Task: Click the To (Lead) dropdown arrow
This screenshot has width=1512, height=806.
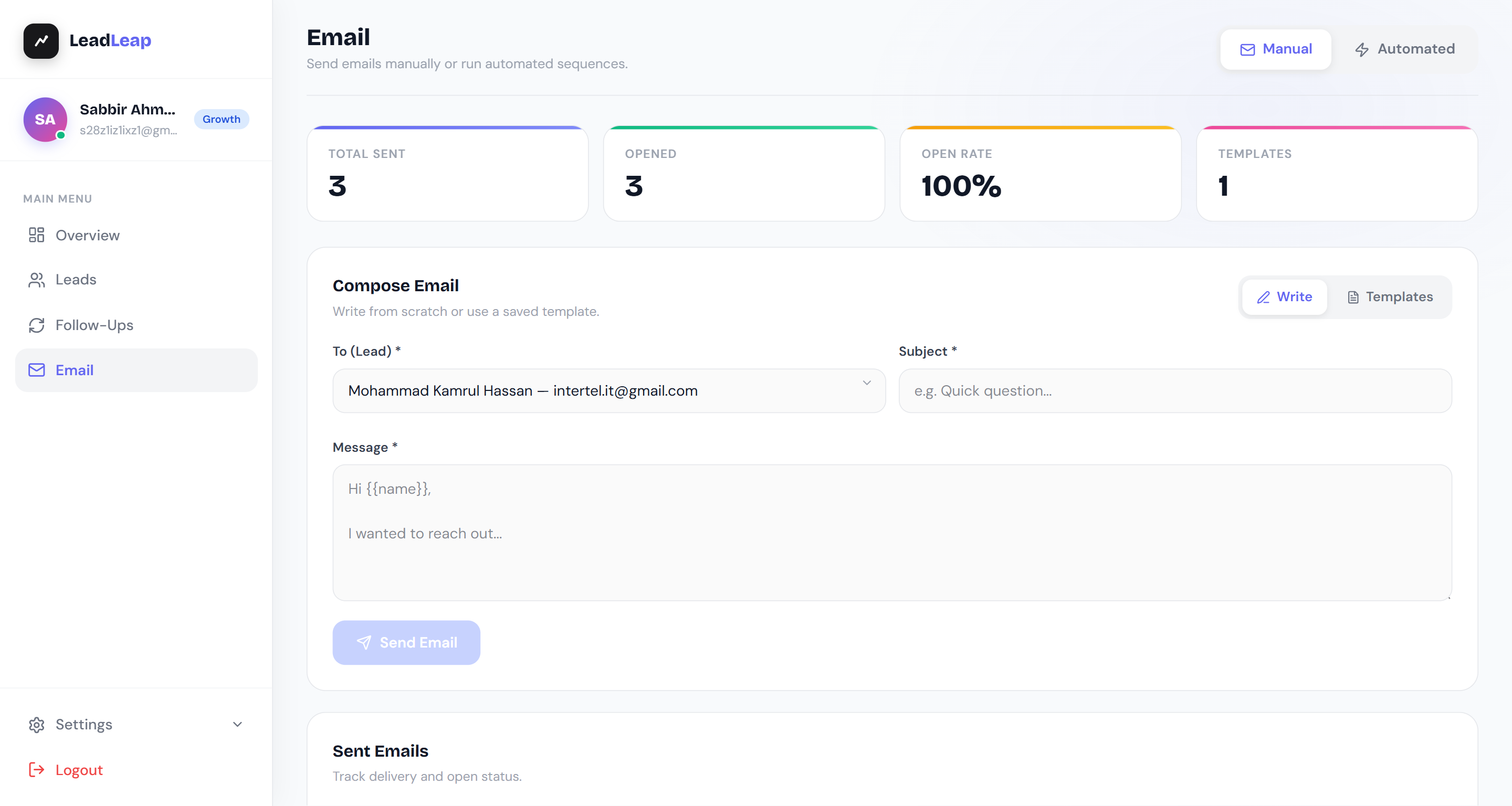Action: point(866,383)
